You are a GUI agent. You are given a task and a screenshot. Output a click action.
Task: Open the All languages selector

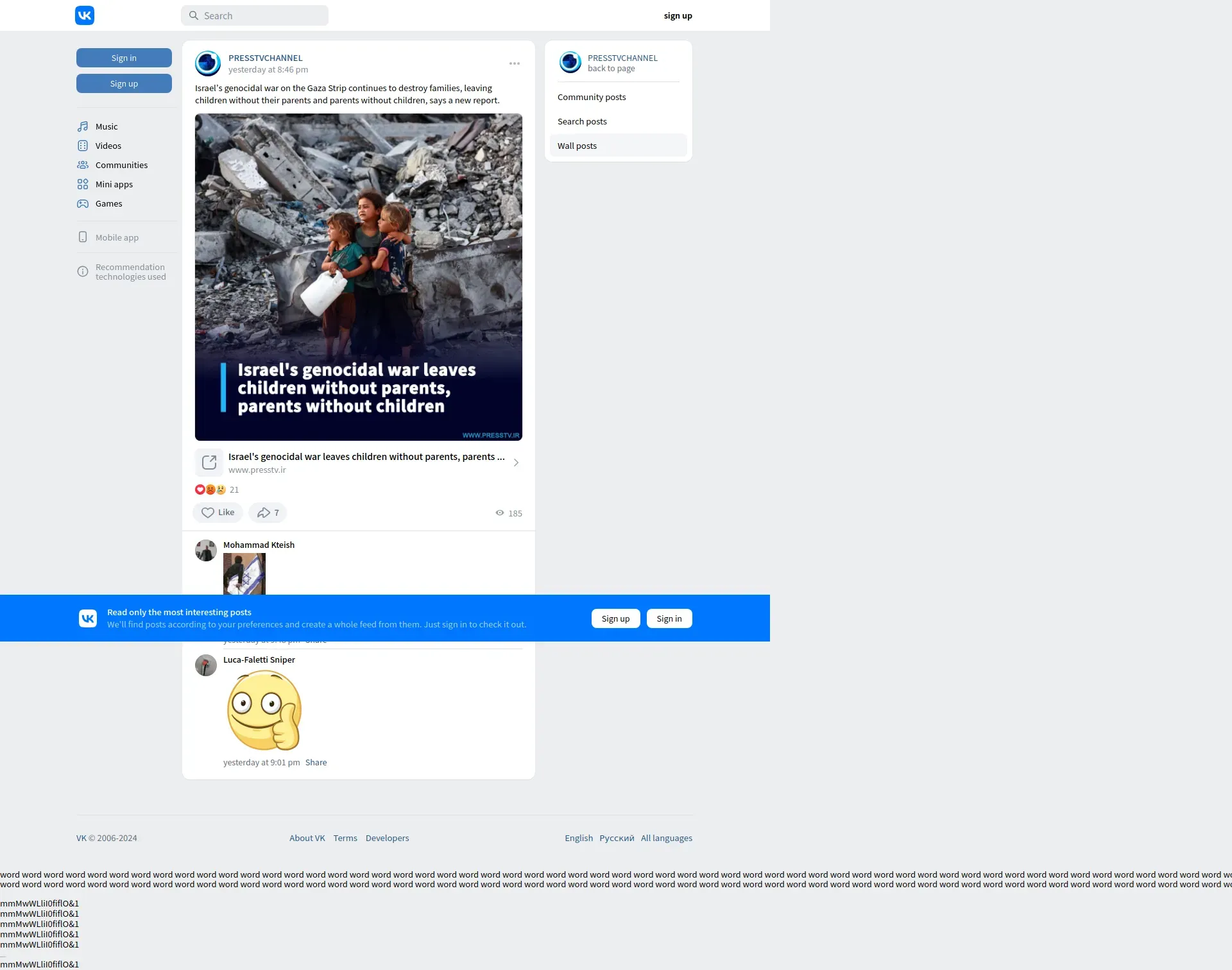point(666,838)
